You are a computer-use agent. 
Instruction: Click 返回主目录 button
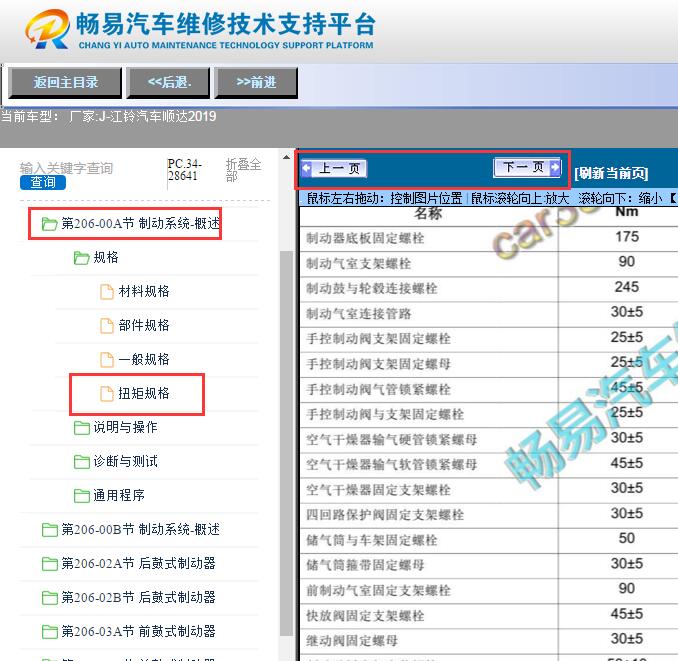[65, 82]
